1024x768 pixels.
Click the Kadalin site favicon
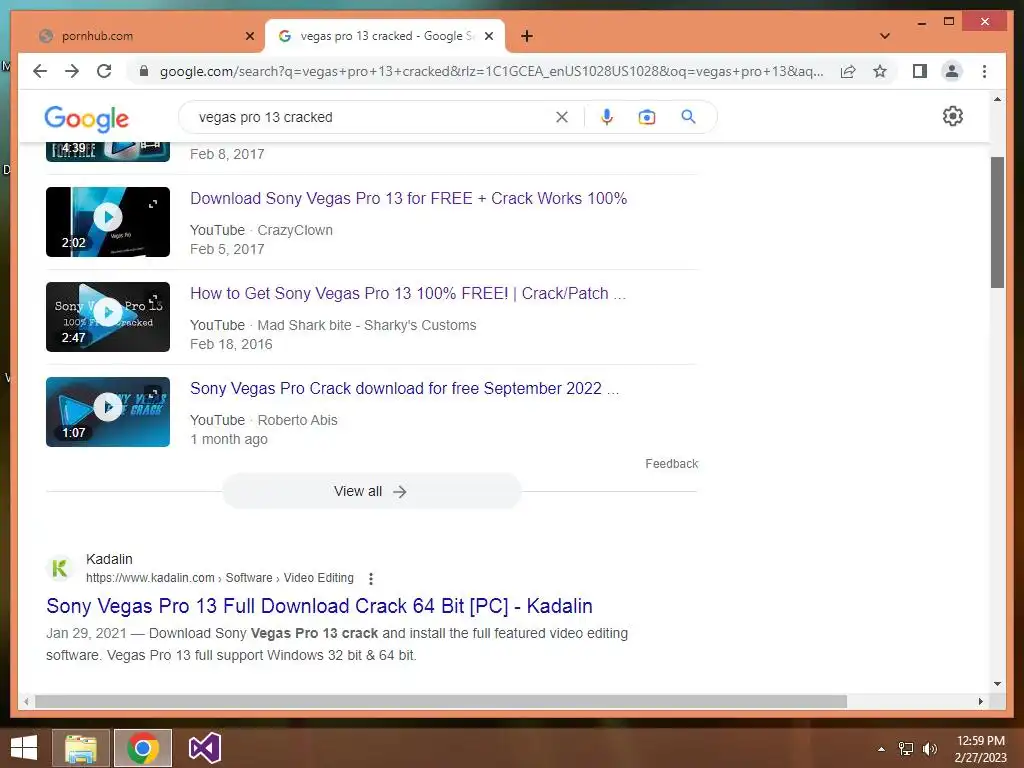point(59,568)
